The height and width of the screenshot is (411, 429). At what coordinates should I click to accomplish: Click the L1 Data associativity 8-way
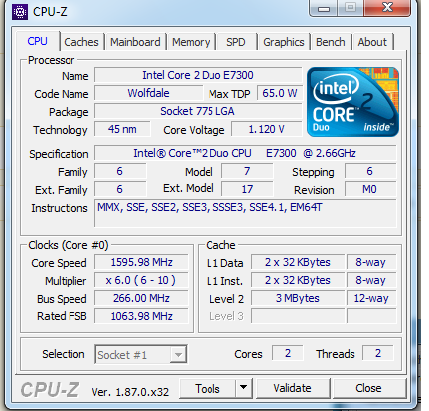coord(371,262)
